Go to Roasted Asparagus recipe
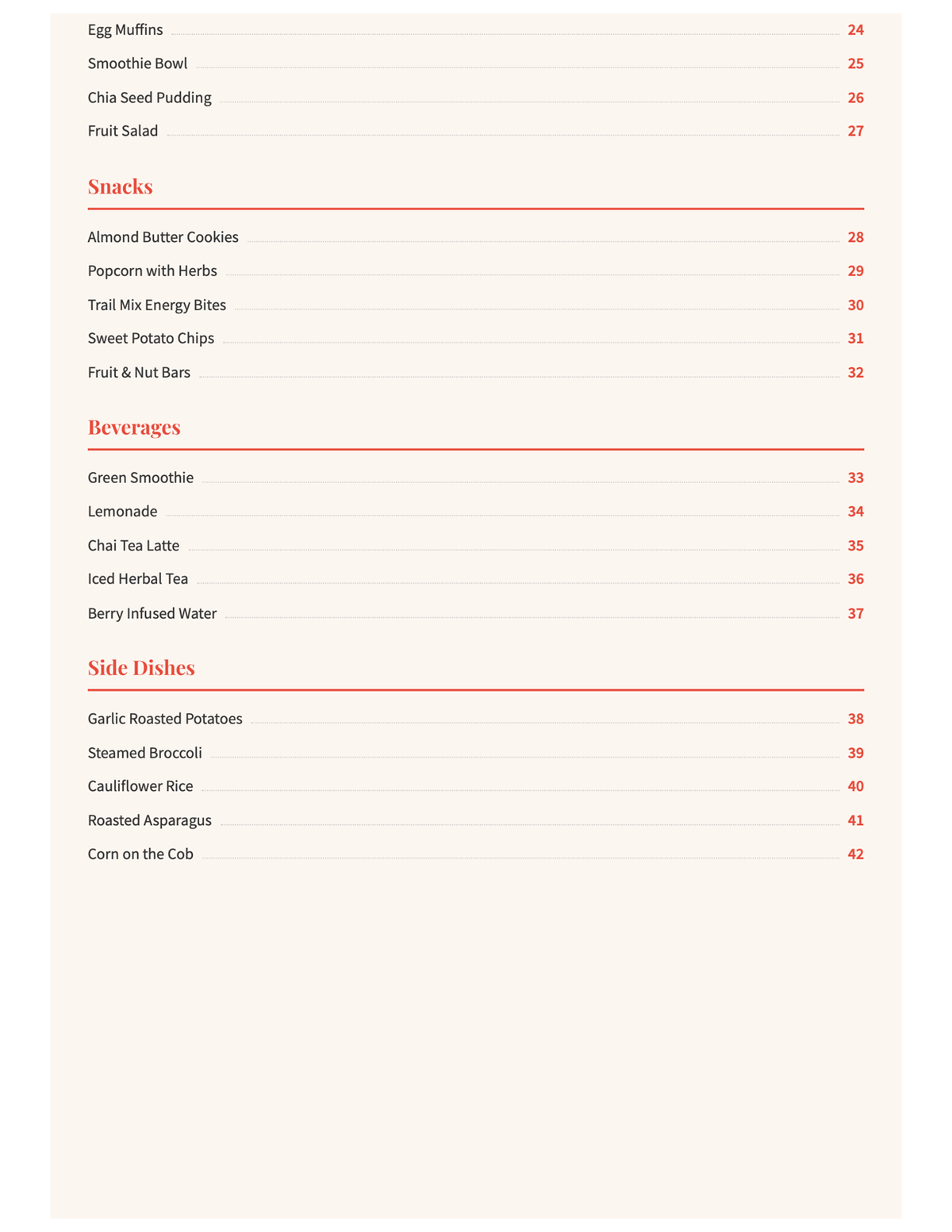The image size is (952, 1232). pyautogui.click(x=475, y=820)
